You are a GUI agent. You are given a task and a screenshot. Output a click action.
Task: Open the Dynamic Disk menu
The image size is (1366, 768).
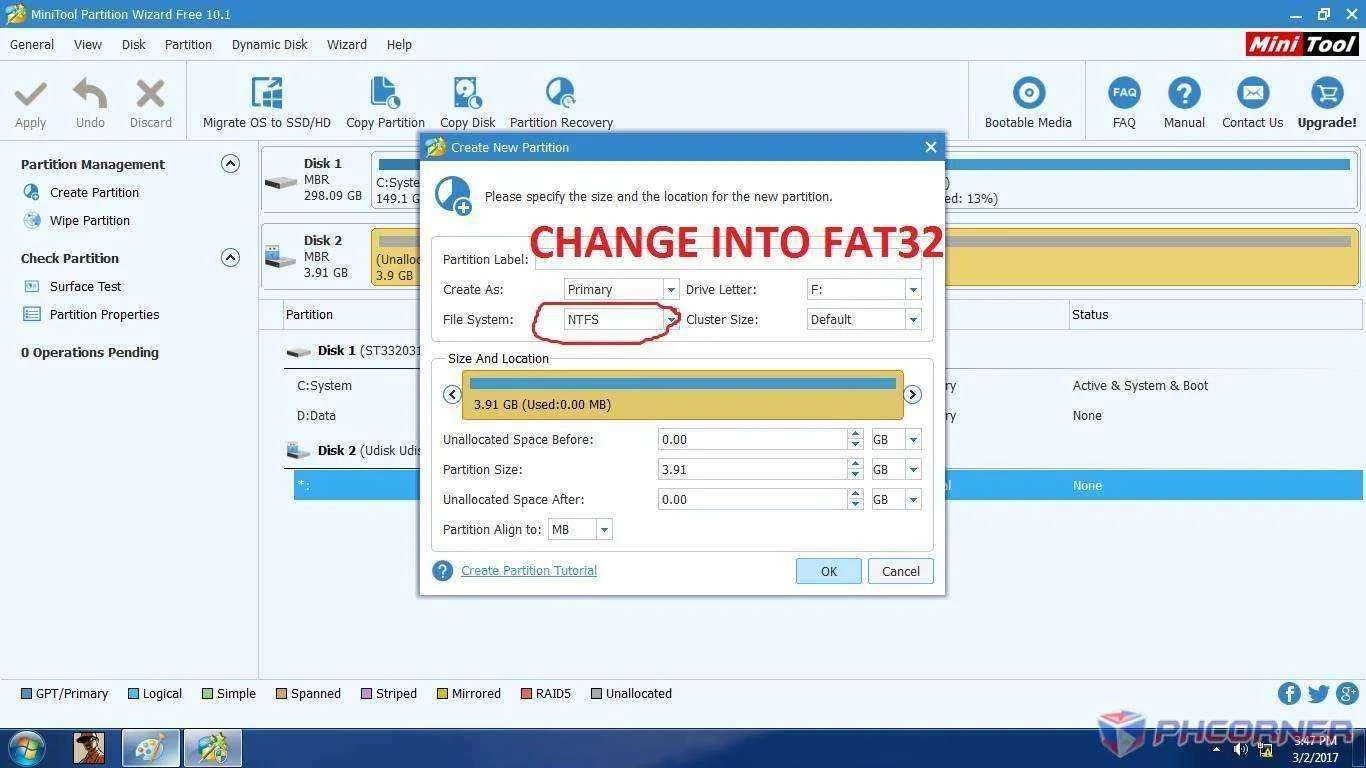270,44
